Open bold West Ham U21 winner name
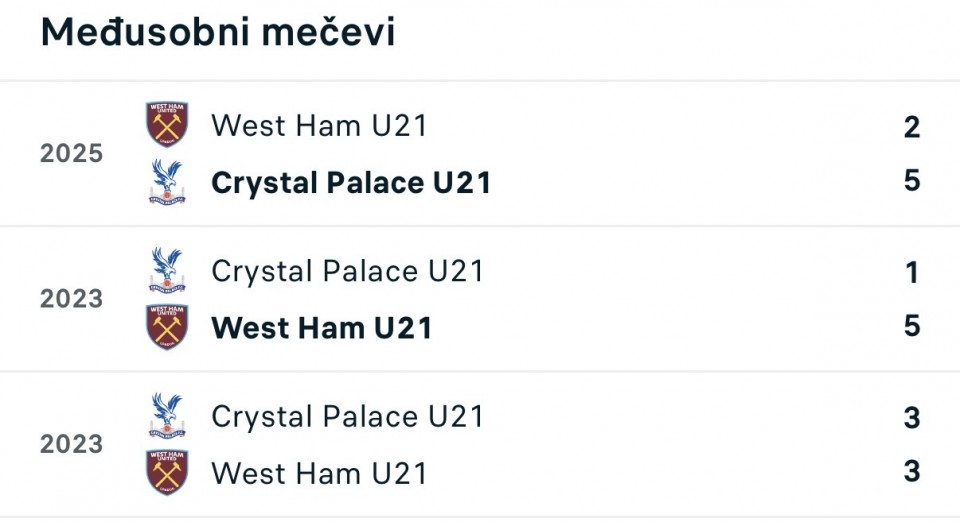The image size is (960, 522). (x=321, y=328)
